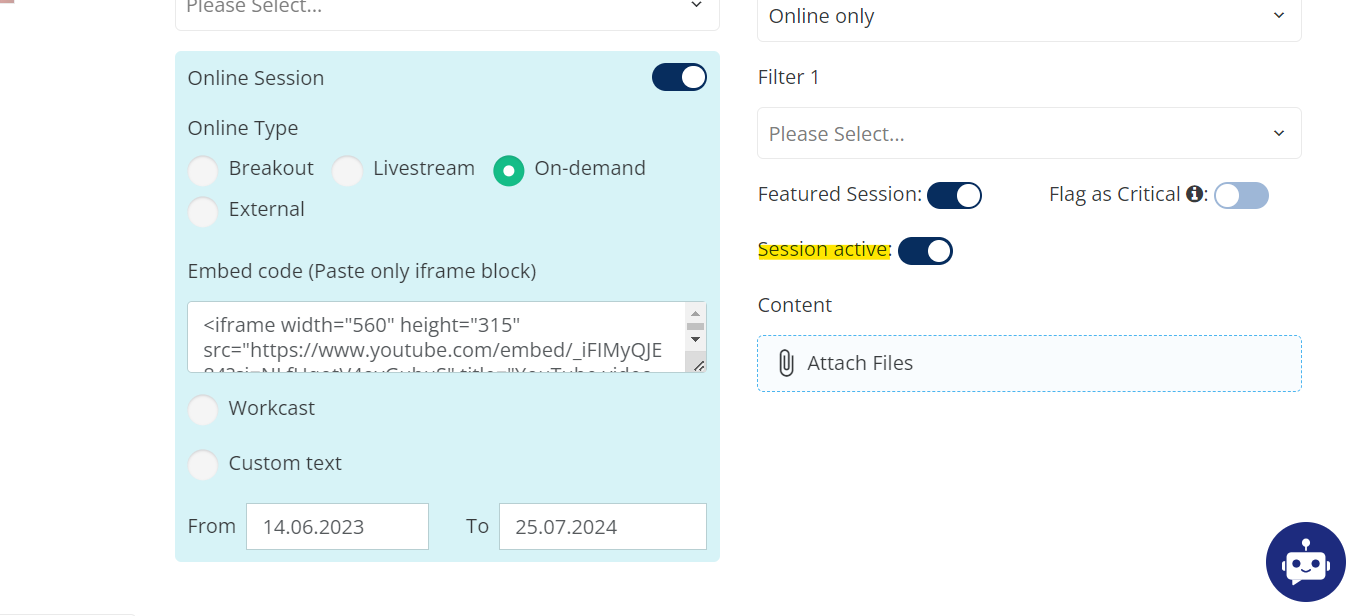Click the From date field

tap(337, 526)
